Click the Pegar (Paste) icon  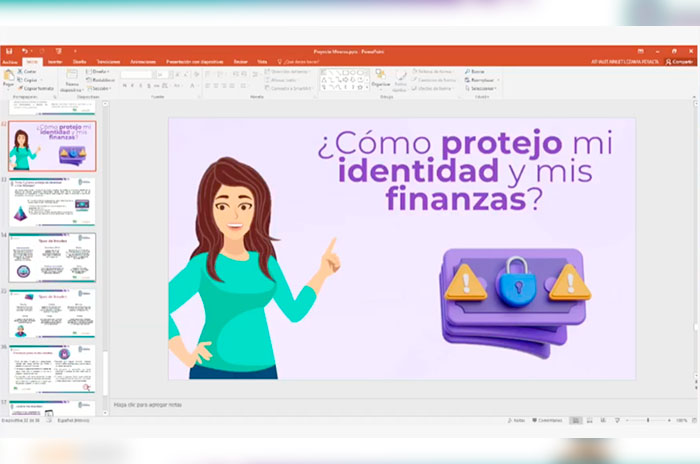click(x=9, y=79)
